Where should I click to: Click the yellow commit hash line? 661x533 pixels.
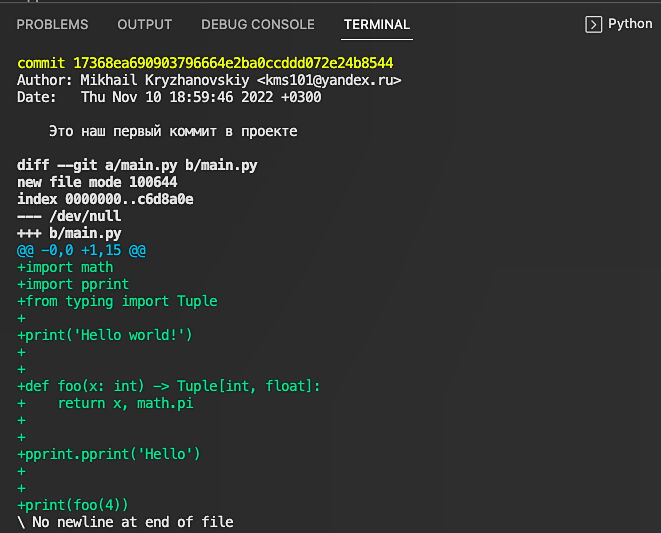coord(205,63)
